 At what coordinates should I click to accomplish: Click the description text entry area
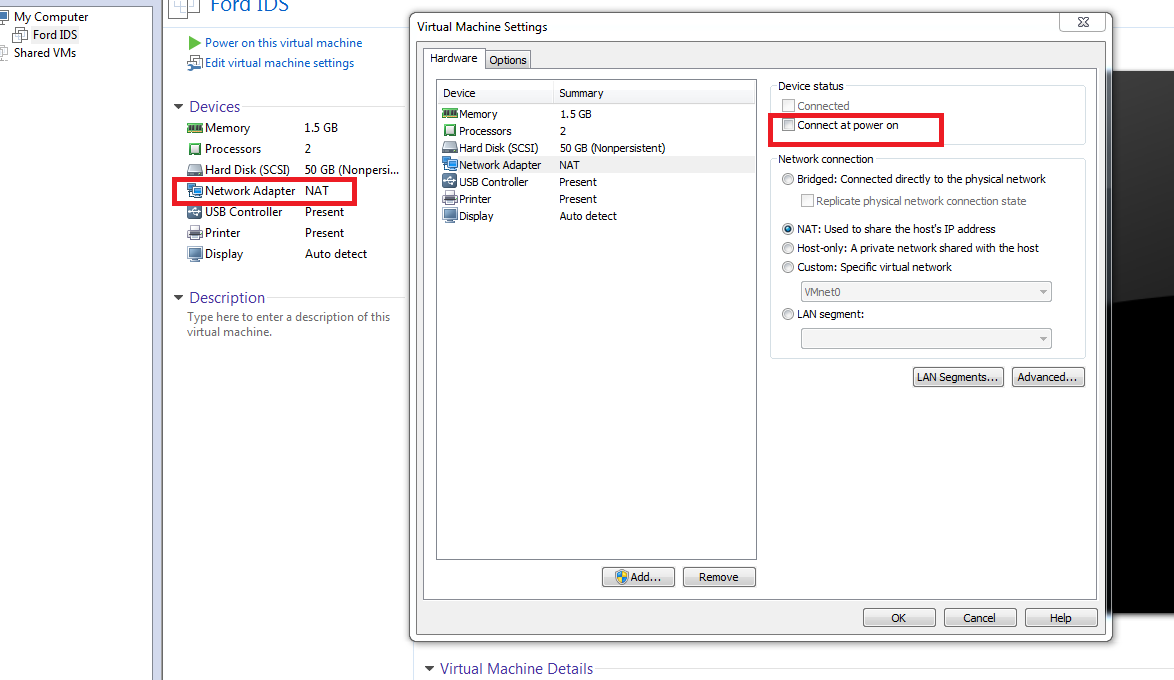click(288, 324)
